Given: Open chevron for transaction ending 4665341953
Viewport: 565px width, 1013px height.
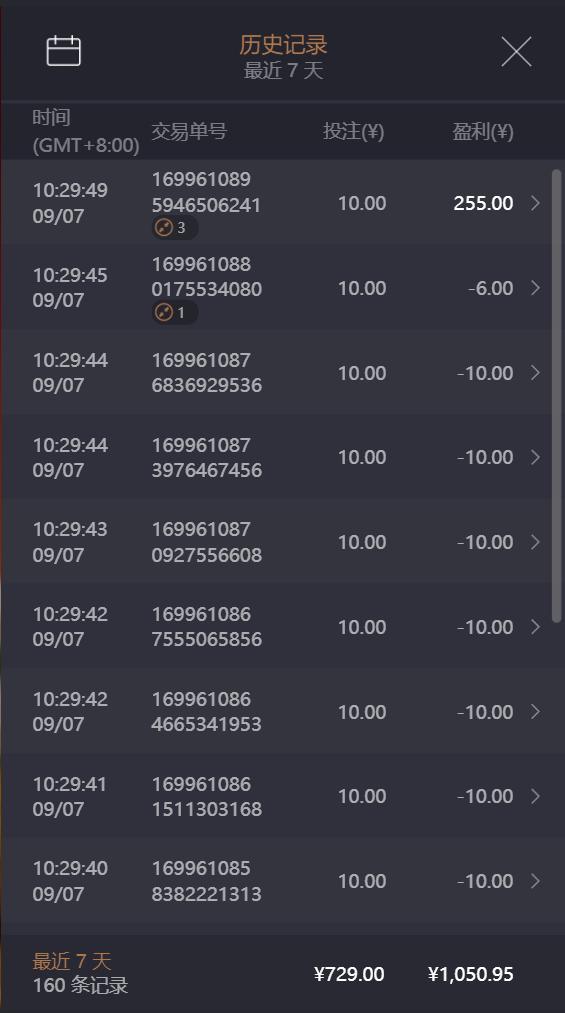Looking at the screenshot, I should (x=535, y=711).
